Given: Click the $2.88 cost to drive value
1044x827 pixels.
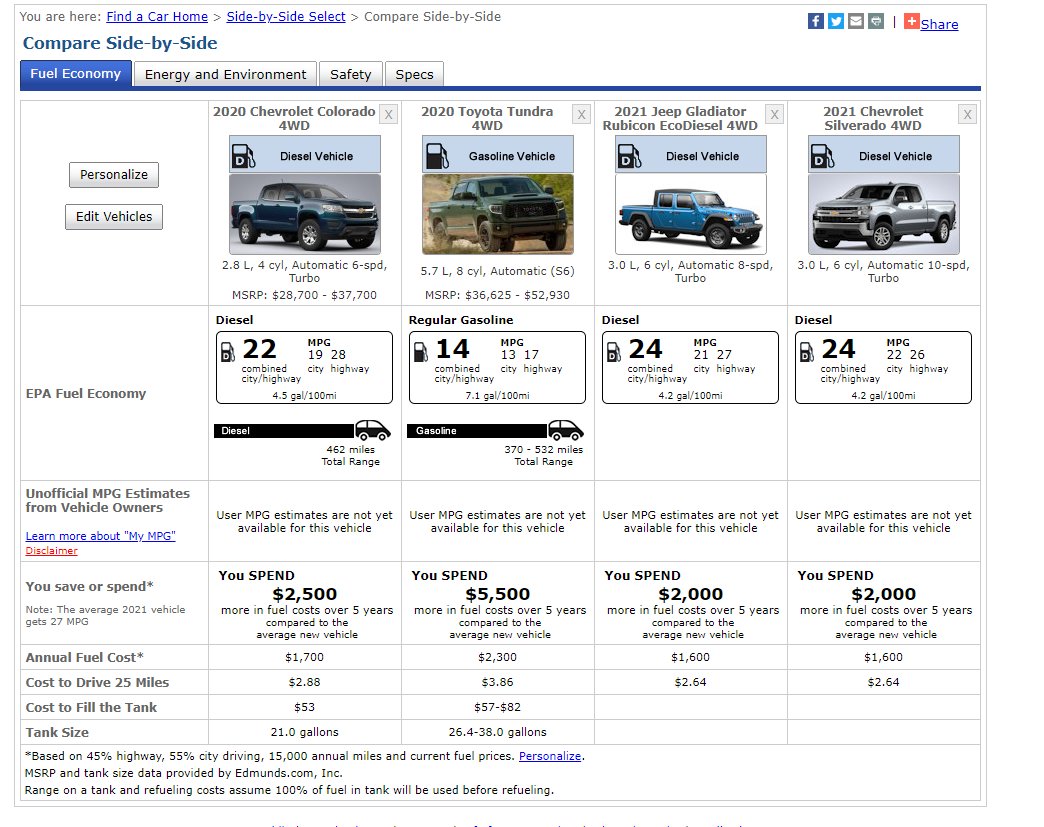Looking at the screenshot, I should [x=304, y=683].
